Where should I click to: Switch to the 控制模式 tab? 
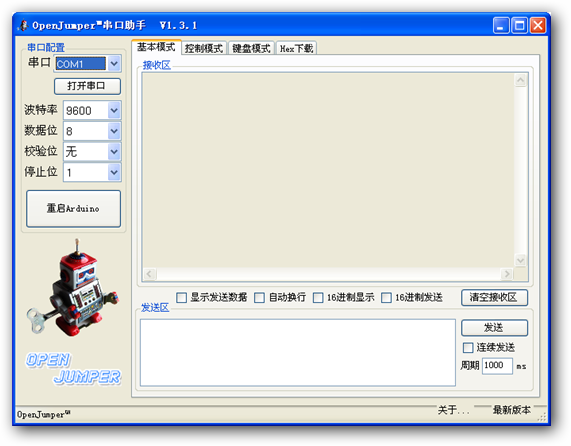pyautogui.click(x=204, y=48)
